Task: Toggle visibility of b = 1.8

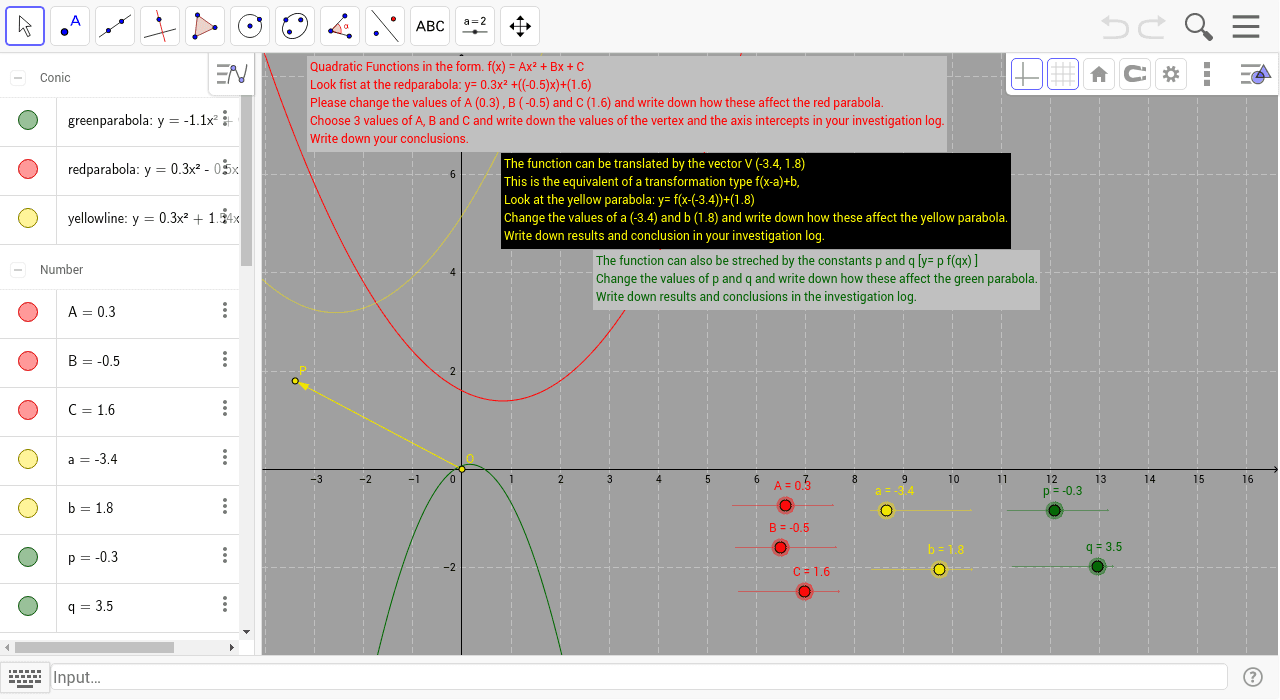Action: (28, 508)
